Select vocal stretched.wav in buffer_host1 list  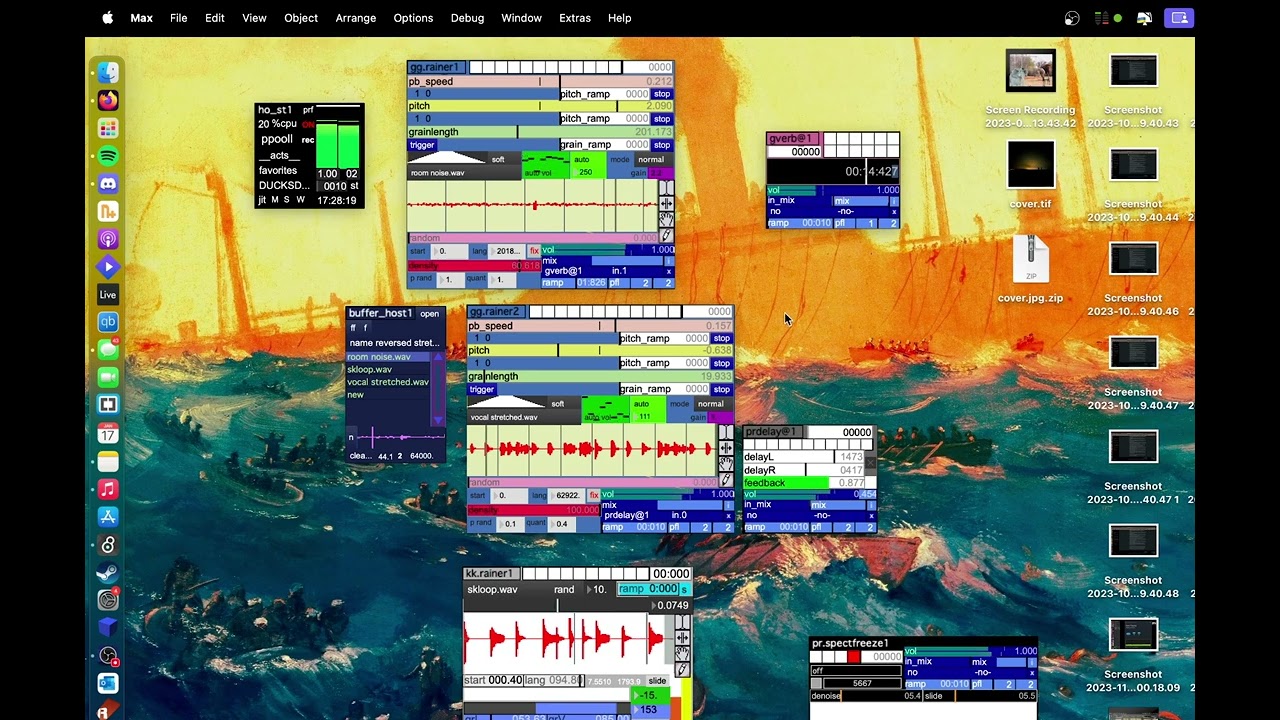pyautogui.click(x=388, y=382)
